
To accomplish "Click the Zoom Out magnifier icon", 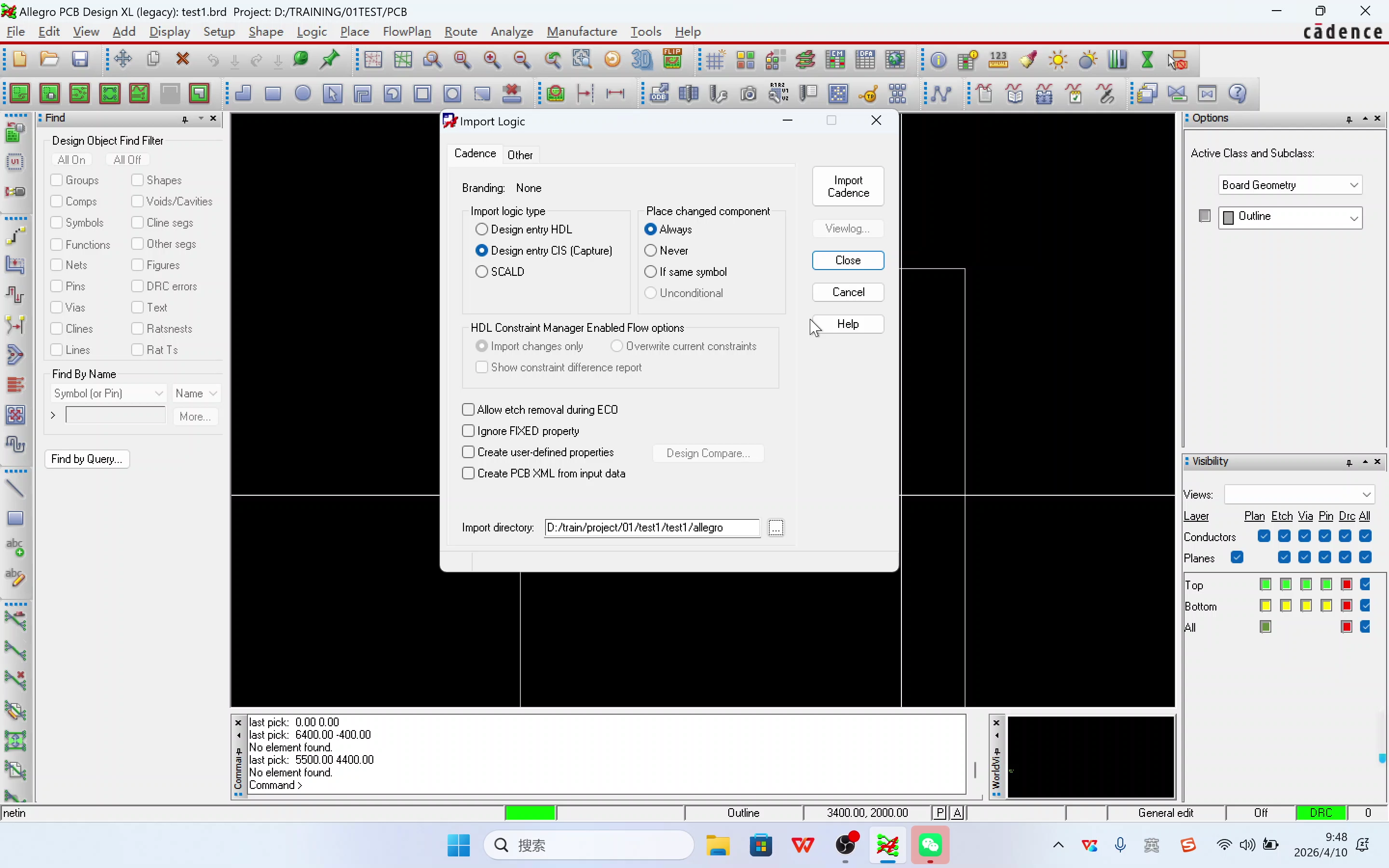I will click(x=522, y=59).
